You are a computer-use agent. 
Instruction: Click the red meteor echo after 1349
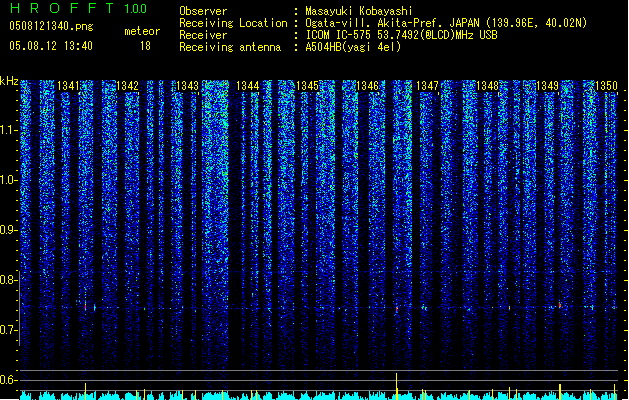click(x=560, y=306)
